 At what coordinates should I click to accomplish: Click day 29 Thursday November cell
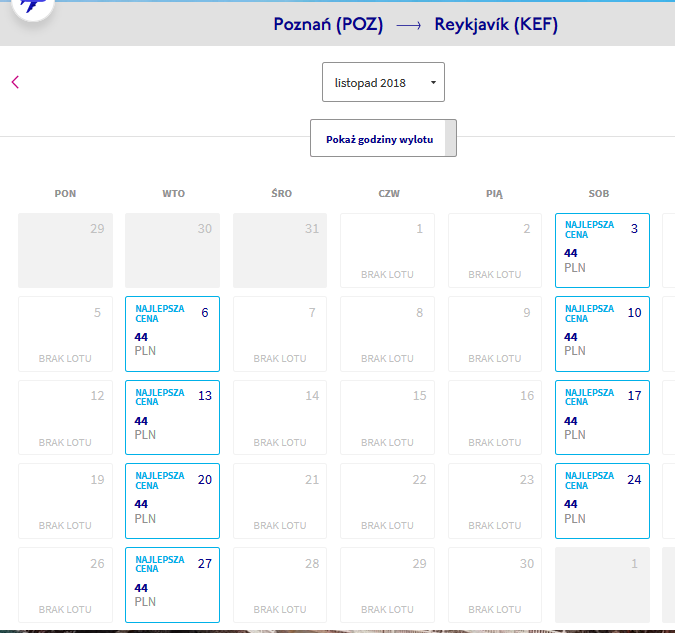point(387,585)
